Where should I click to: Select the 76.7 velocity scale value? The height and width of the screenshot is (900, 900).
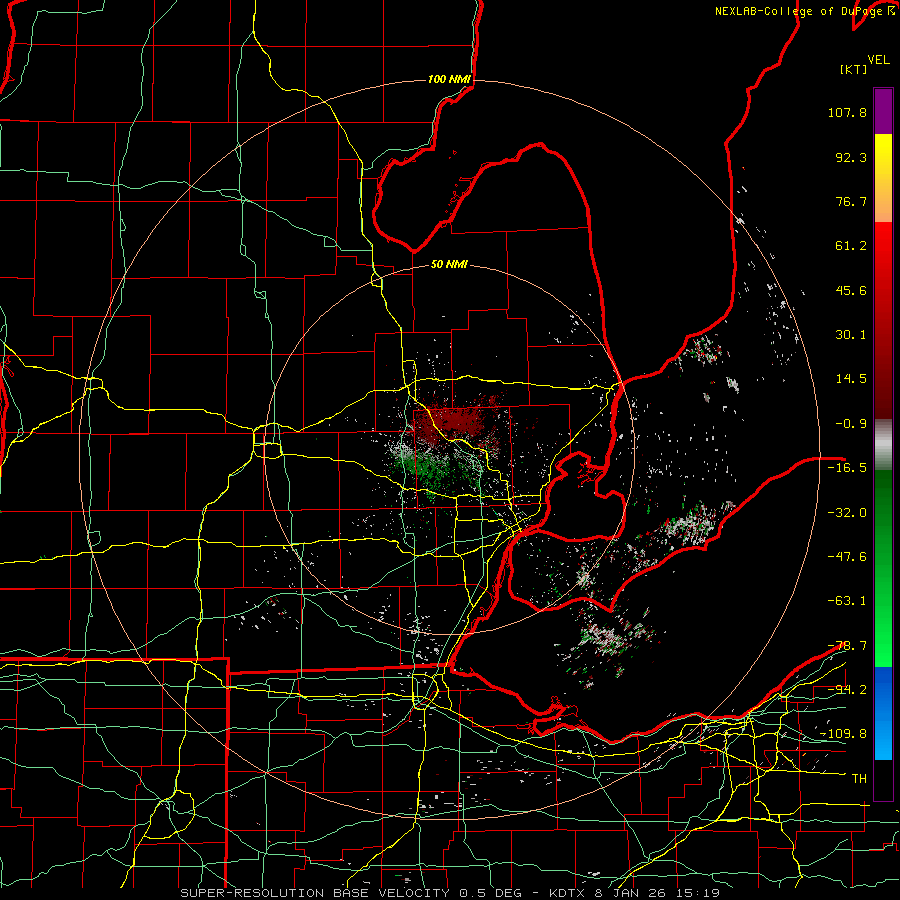(x=851, y=201)
